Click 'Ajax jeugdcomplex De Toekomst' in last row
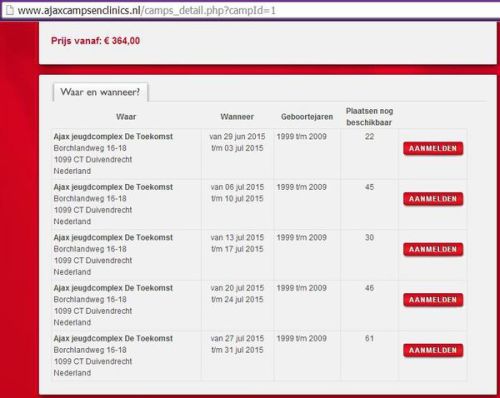The image size is (500, 398). coord(113,339)
